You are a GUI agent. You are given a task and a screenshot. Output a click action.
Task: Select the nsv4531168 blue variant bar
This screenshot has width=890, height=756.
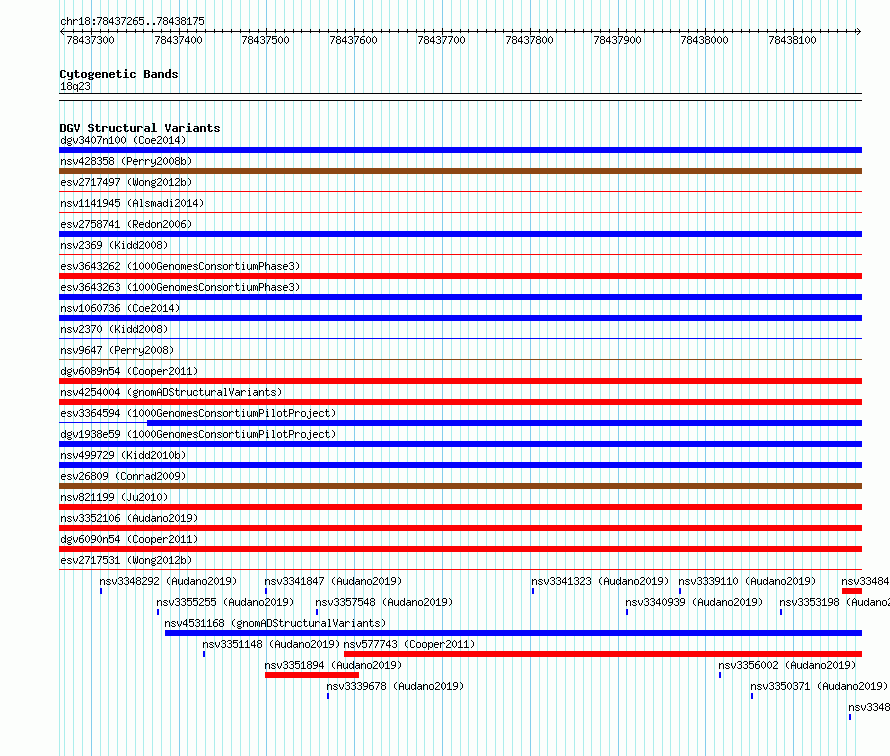[514, 633]
